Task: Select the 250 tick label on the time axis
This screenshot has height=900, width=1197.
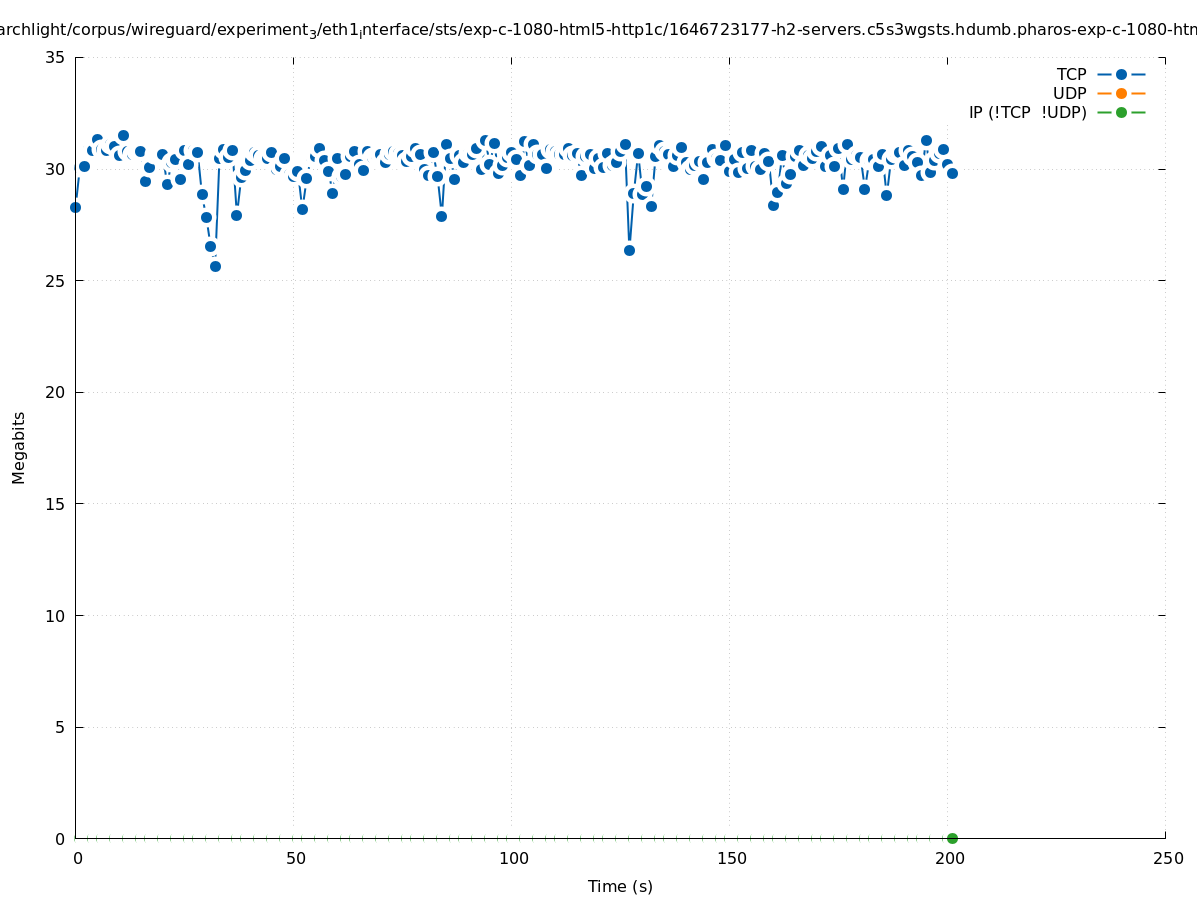Action: pos(1167,859)
